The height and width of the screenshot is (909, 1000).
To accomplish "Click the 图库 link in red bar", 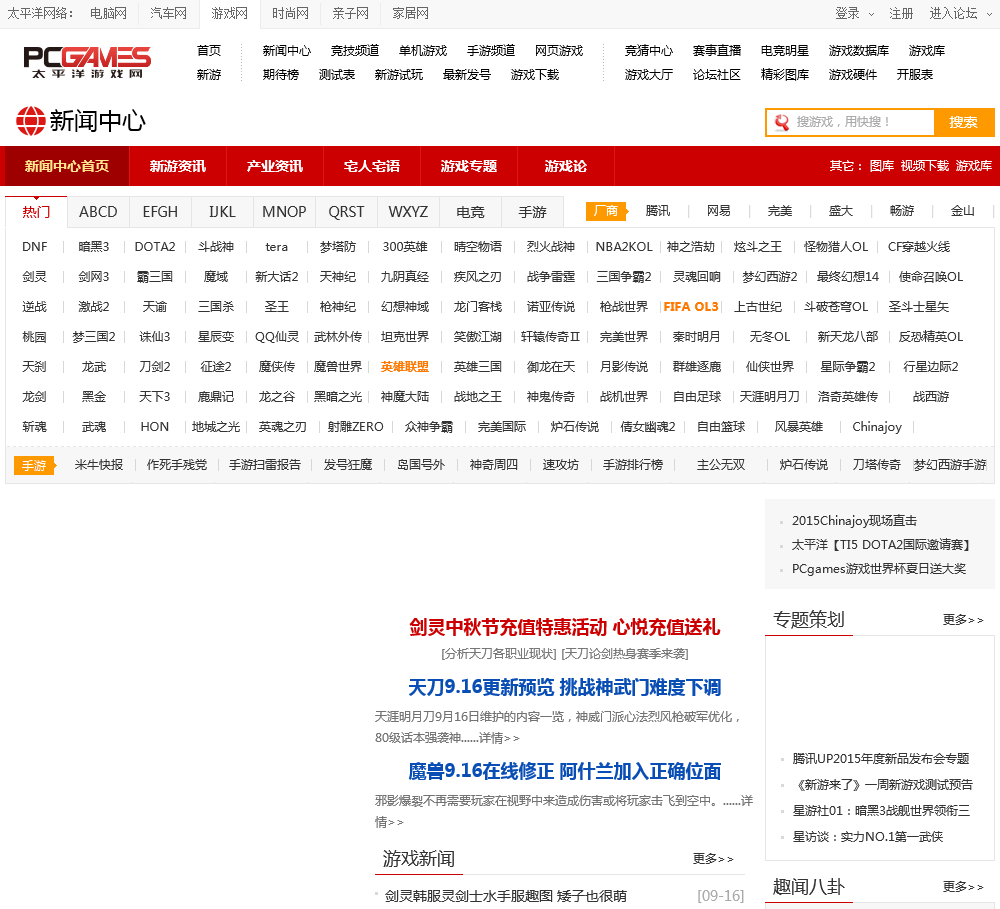I will click(x=881, y=166).
